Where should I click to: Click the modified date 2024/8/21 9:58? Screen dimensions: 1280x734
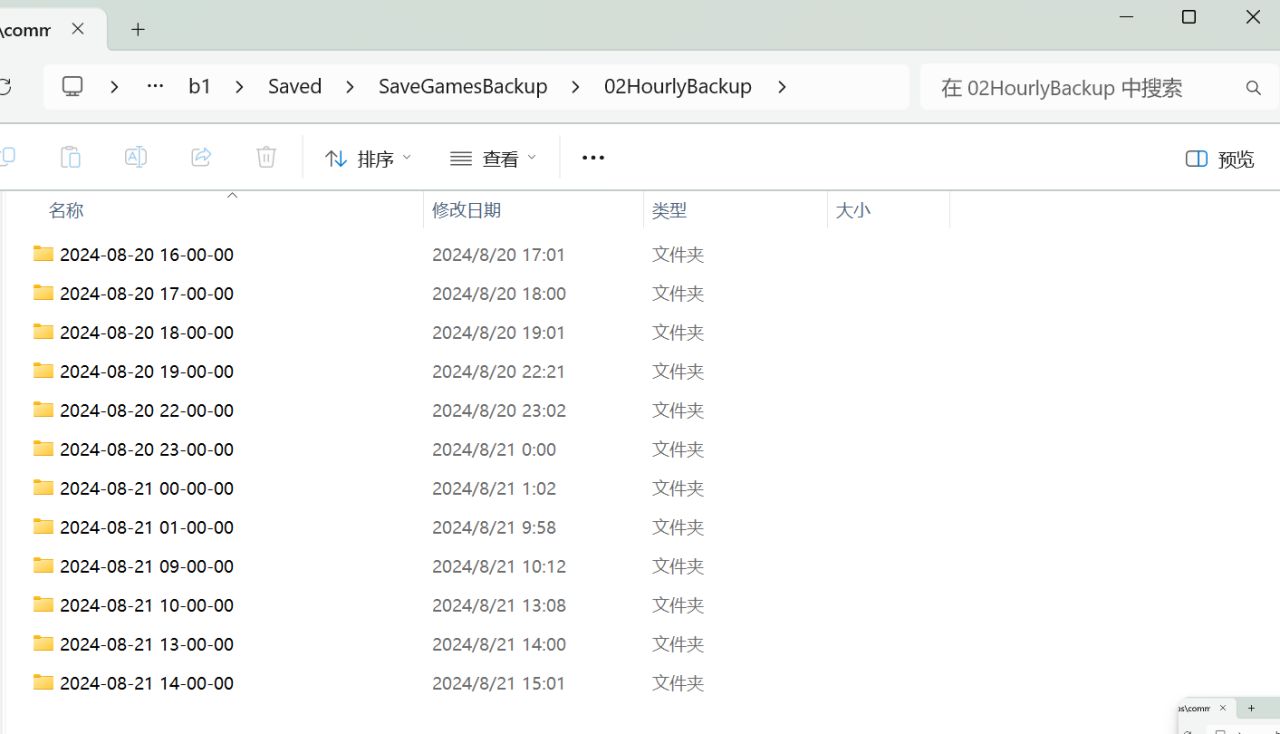494,527
